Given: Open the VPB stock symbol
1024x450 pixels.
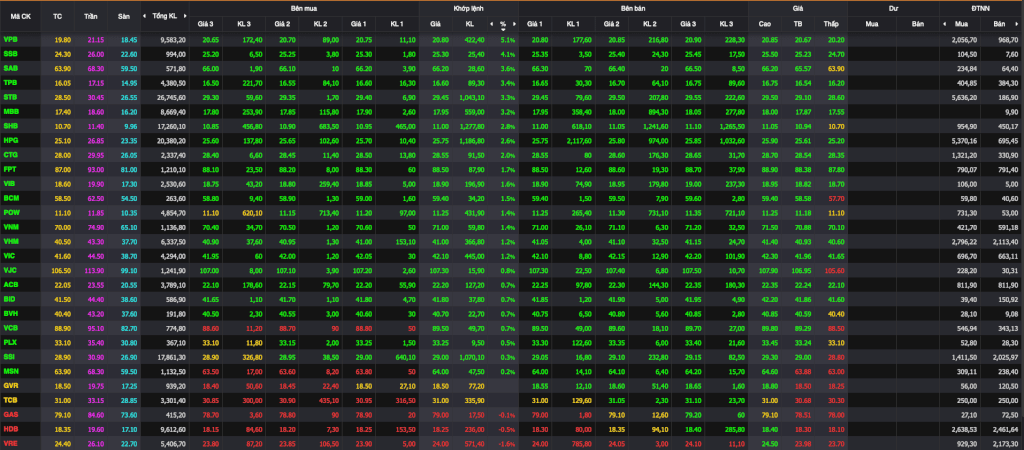Looking at the screenshot, I should tap(10, 40).
